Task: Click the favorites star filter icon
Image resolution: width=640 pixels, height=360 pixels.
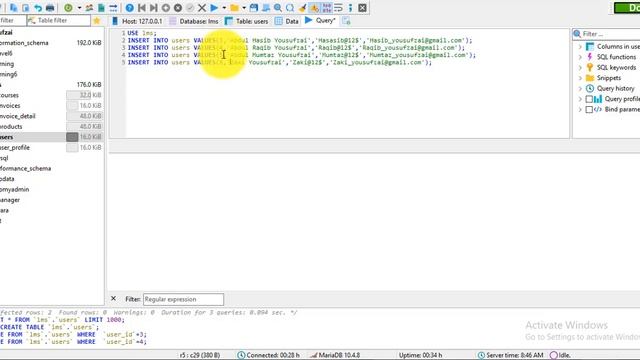Action: pos(97,20)
